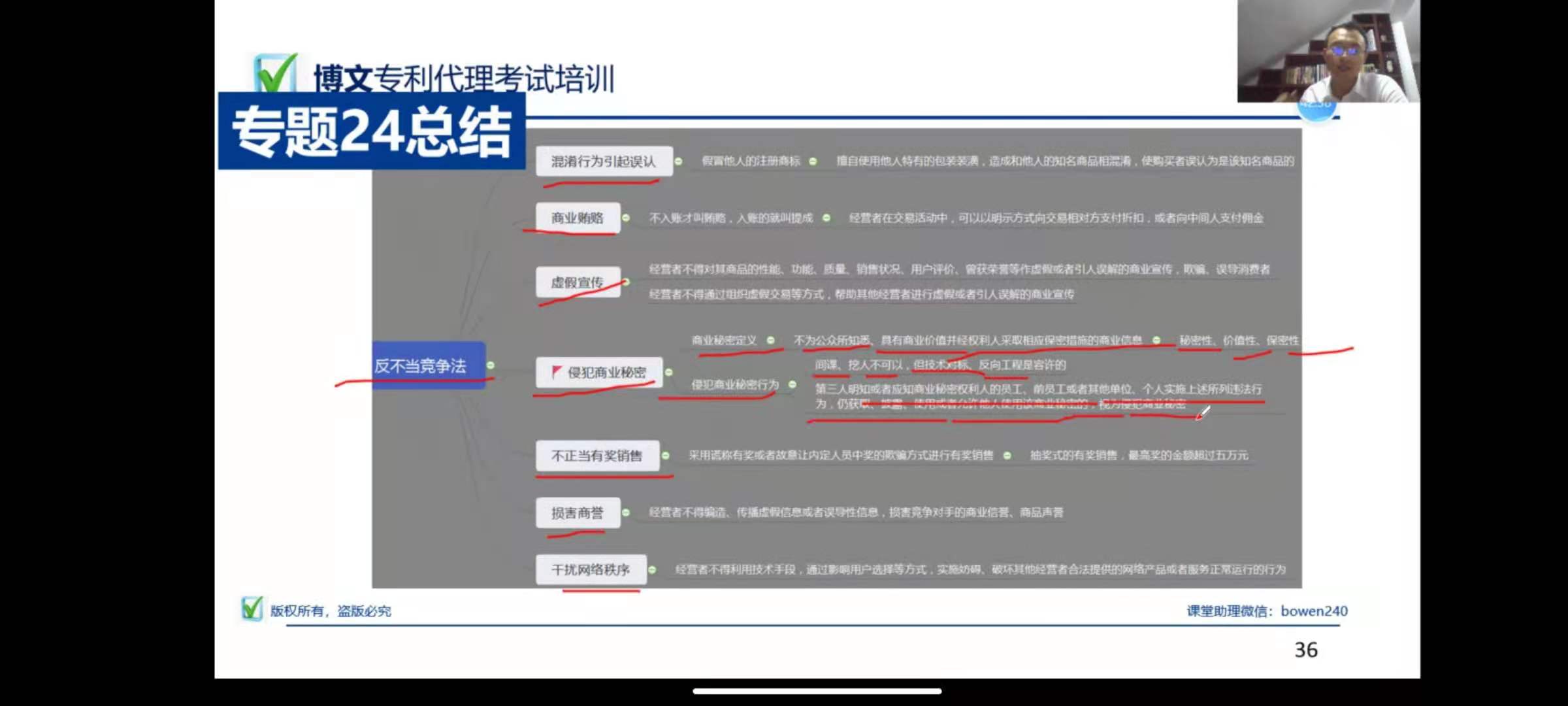Toggle the green dot after 侵犯商业秘密行为
Image resolution: width=1568 pixels, height=706 pixels.
coord(792,384)
